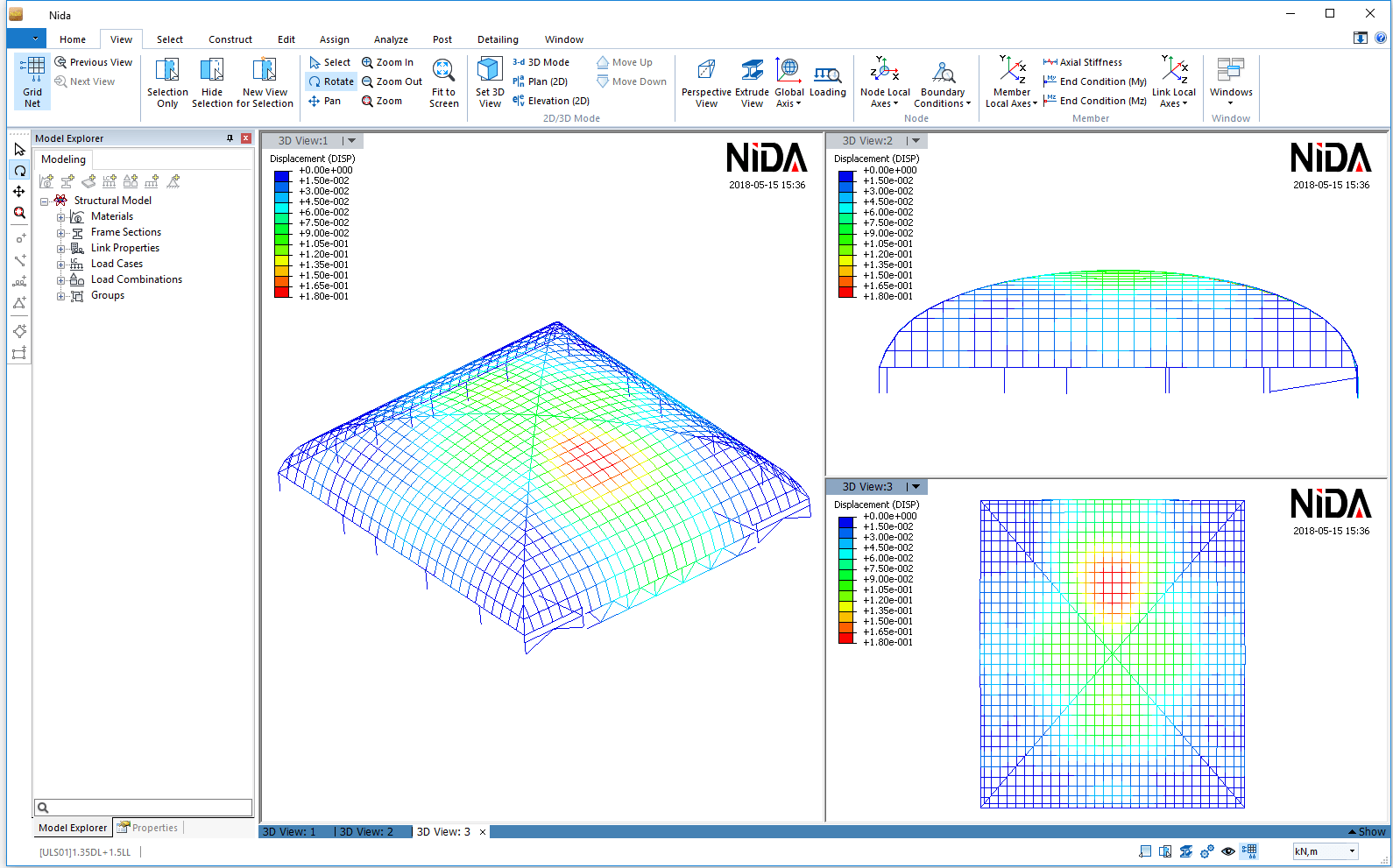Create a New View for Selection
1393x868 pixels.
coord(265,82)
